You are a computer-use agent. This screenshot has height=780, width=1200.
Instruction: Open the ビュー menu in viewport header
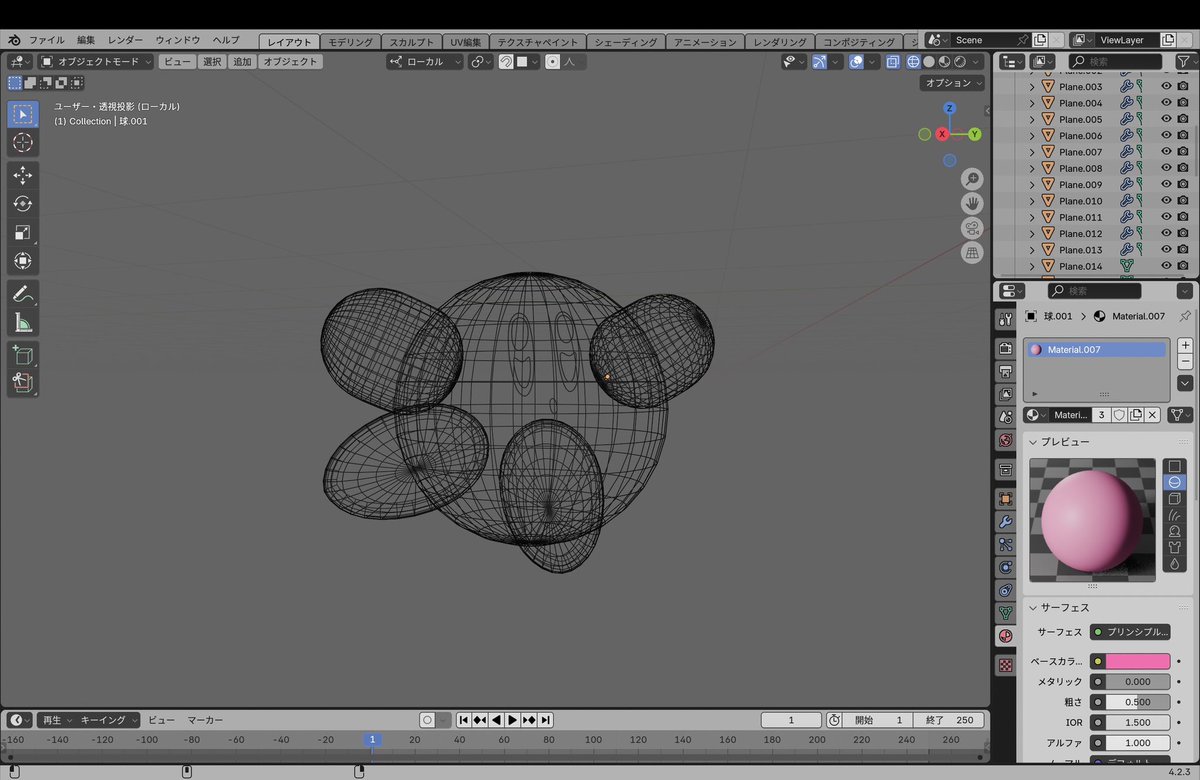coord(177,62)
